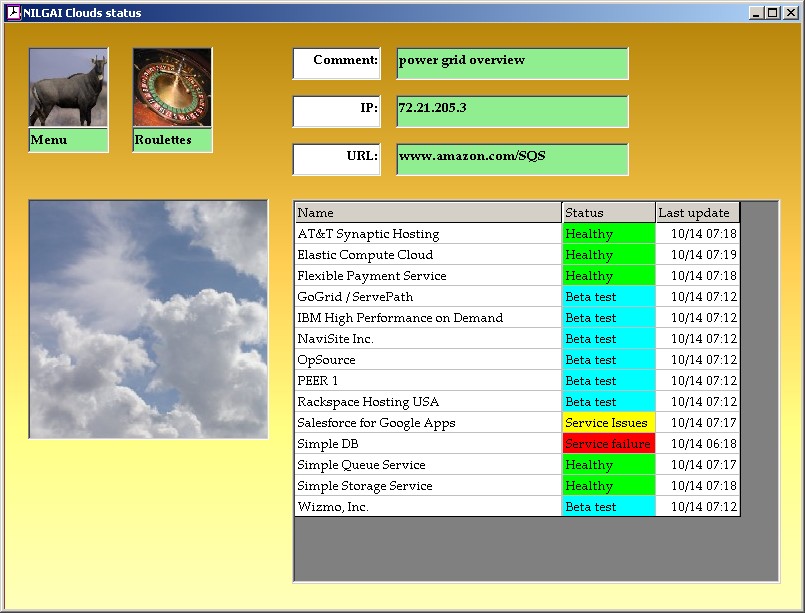Click last update time of Salesforce for Google Apps
805x613 pixels.
click(698, 423)
